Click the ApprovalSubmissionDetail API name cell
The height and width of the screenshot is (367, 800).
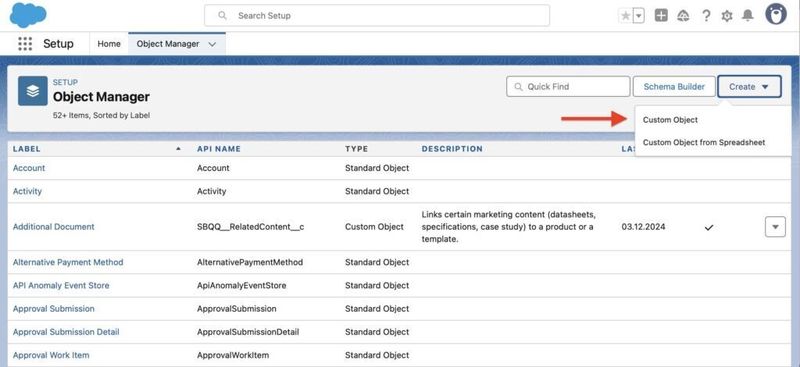(x=248, y=332)
